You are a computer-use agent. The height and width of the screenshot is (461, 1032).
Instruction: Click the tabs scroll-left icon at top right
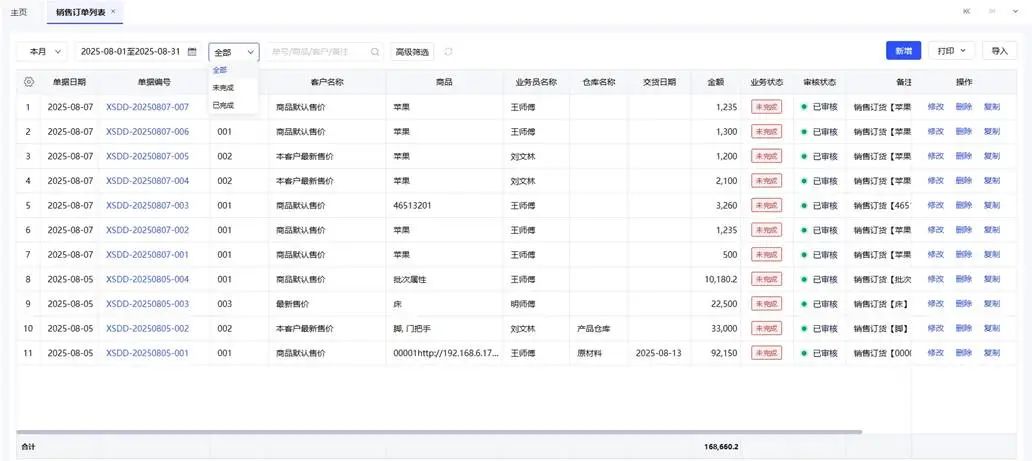(x=966, y=11)
